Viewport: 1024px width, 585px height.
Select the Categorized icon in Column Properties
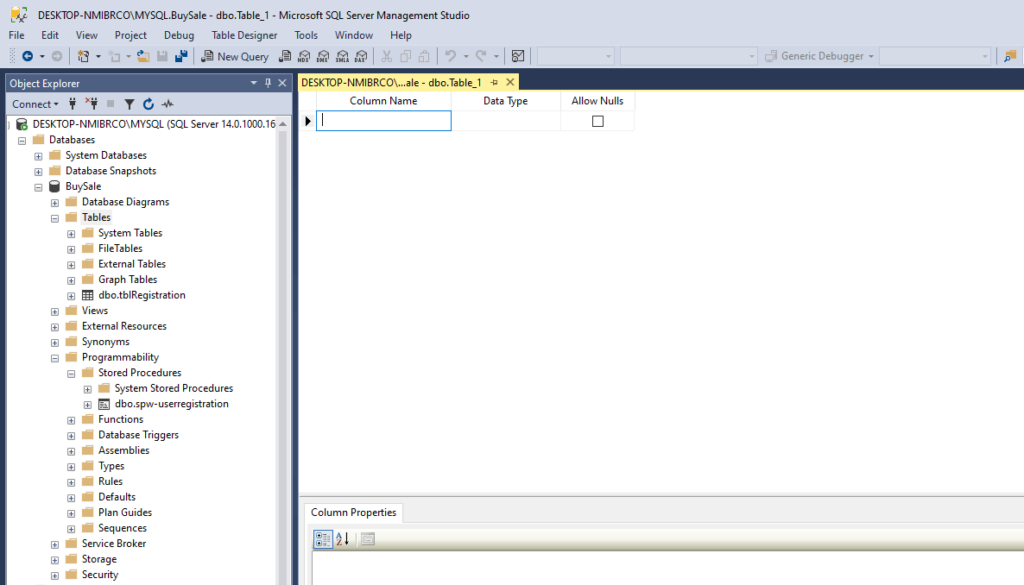pos(322,539)
